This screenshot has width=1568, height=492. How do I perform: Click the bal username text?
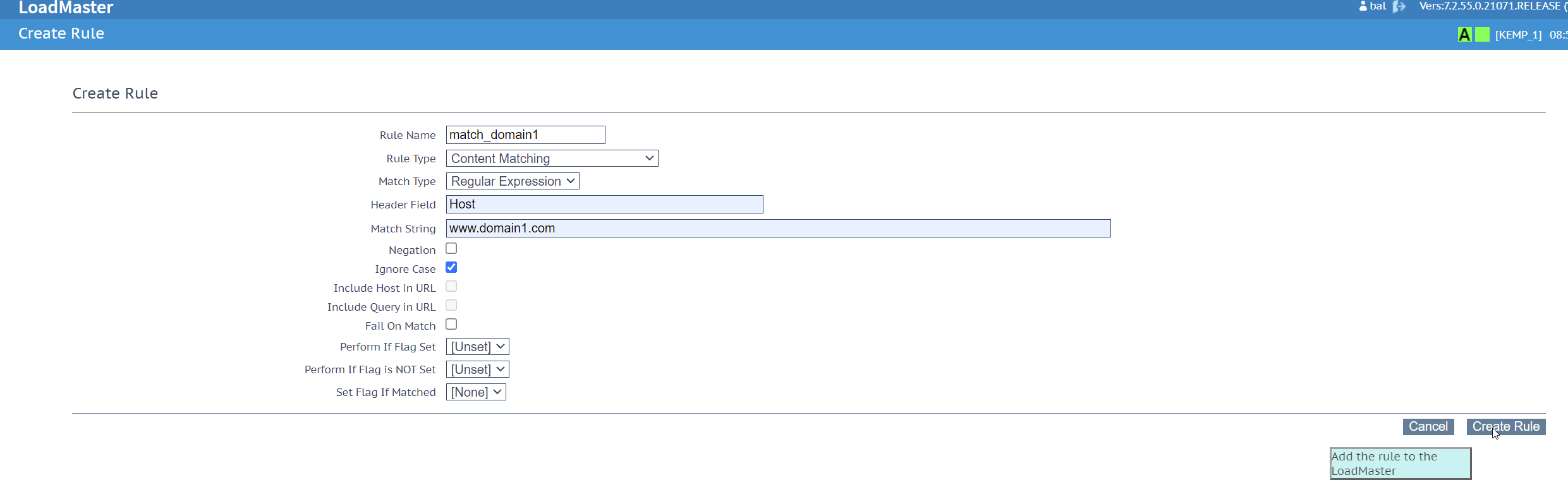pos(1378,6)
